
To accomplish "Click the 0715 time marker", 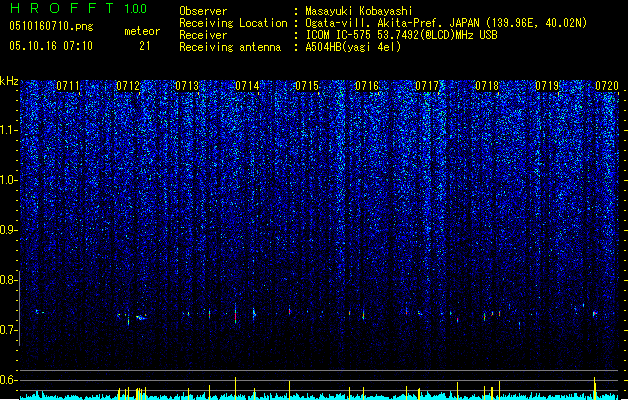I will coord(307,86).
